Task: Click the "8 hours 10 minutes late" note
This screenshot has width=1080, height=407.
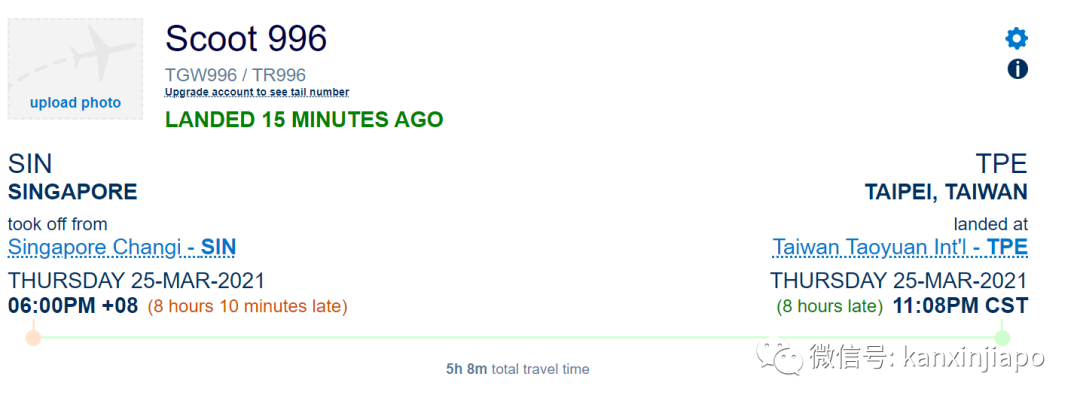Action: pyautogui.click(x=248, y=306)
